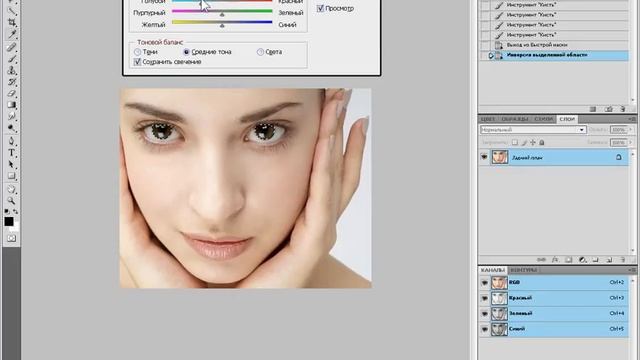640x360 pixels.
Task: Select the Hand tool
Action: [x=11, y=189]
